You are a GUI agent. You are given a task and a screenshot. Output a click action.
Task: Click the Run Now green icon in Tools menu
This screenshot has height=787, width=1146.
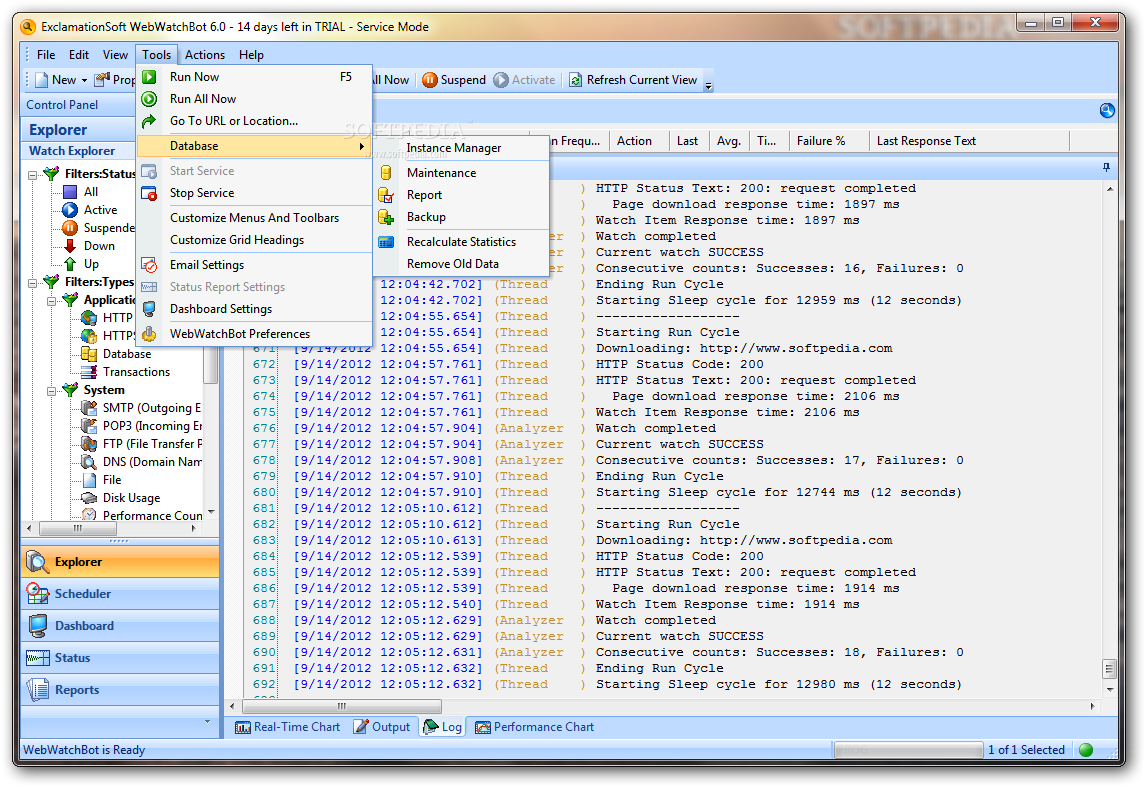point(149,77)
